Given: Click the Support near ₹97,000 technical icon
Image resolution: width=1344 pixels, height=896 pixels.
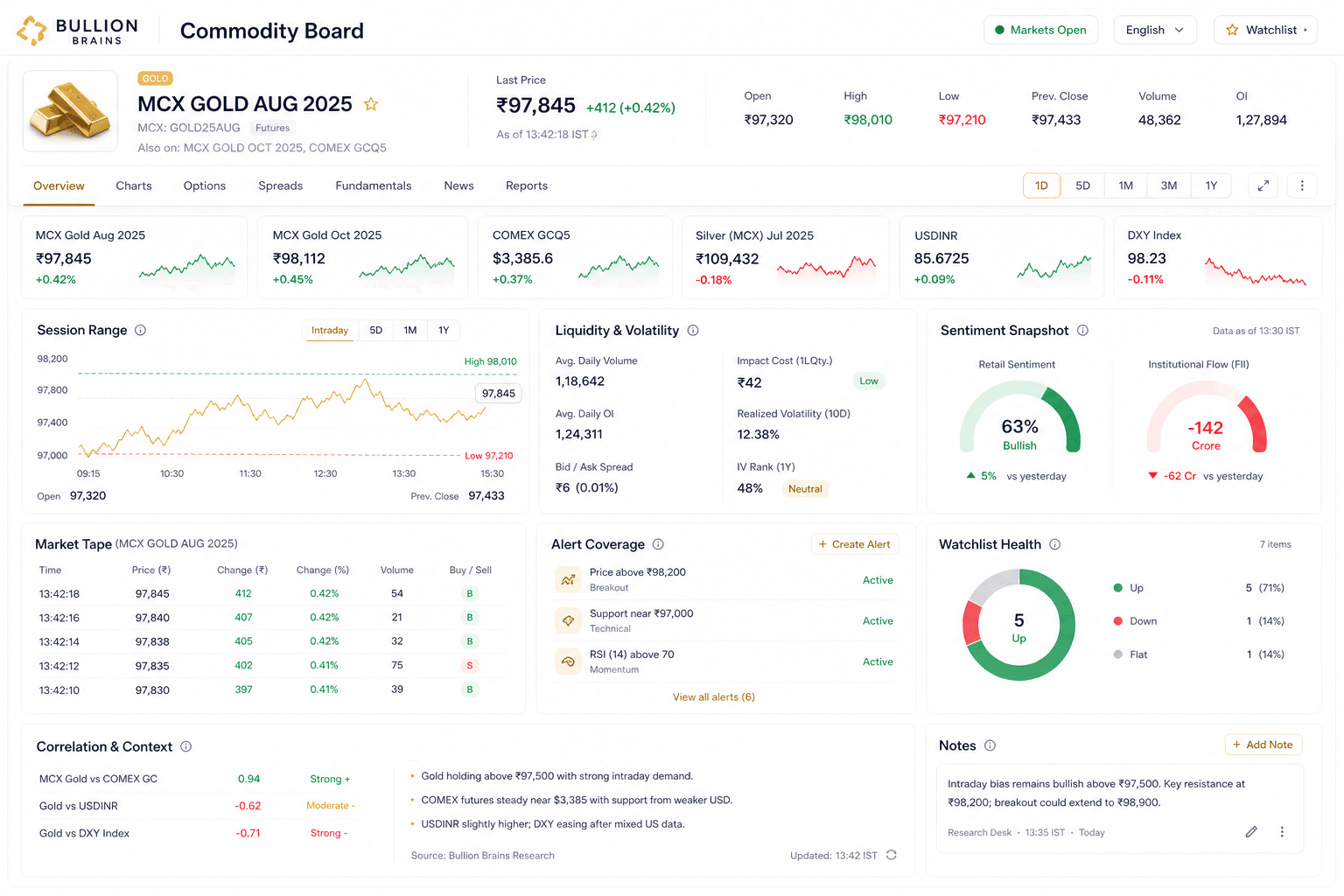Looking at the screenshot, I should [x=568, y=620].
